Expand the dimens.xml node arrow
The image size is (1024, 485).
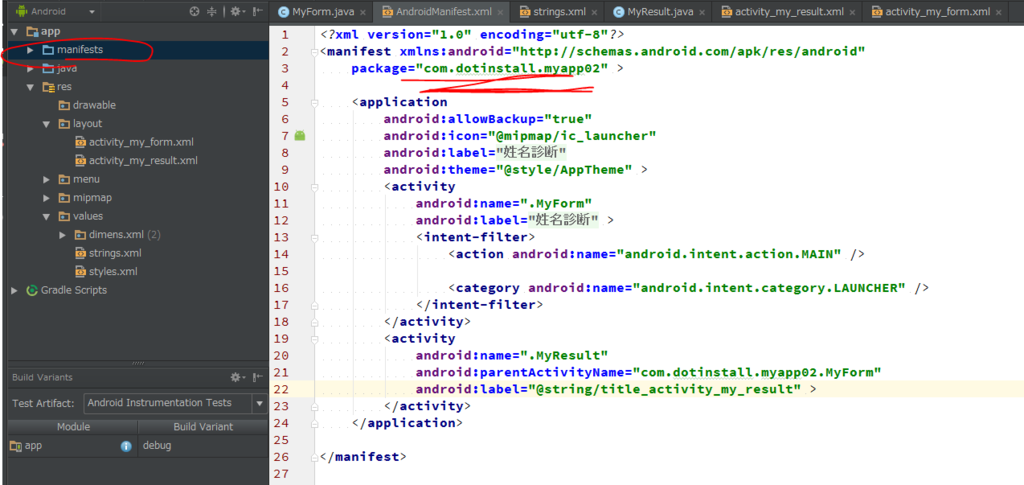click(62, 235)
